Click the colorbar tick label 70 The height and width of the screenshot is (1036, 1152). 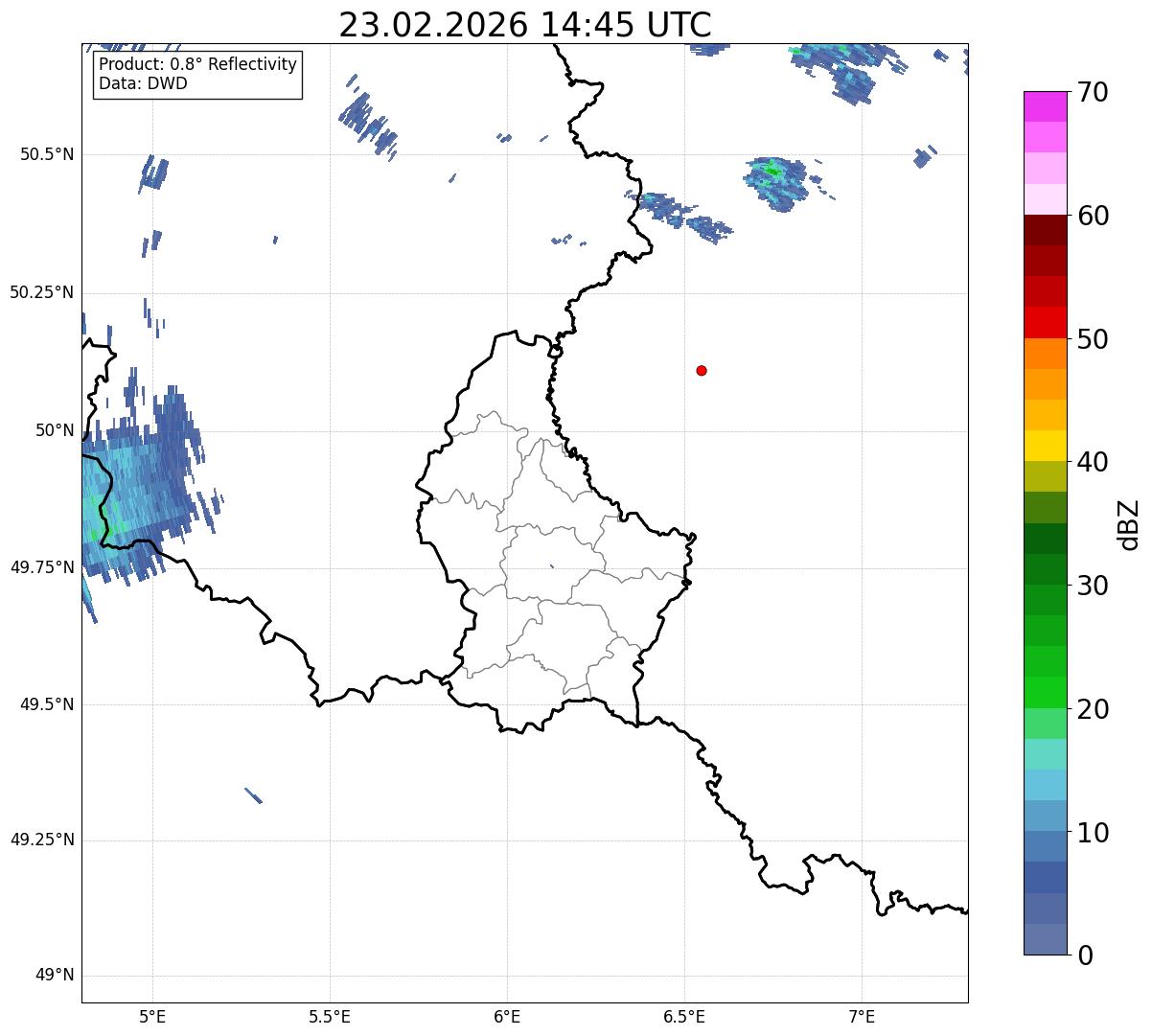(x=1093, y=92)
